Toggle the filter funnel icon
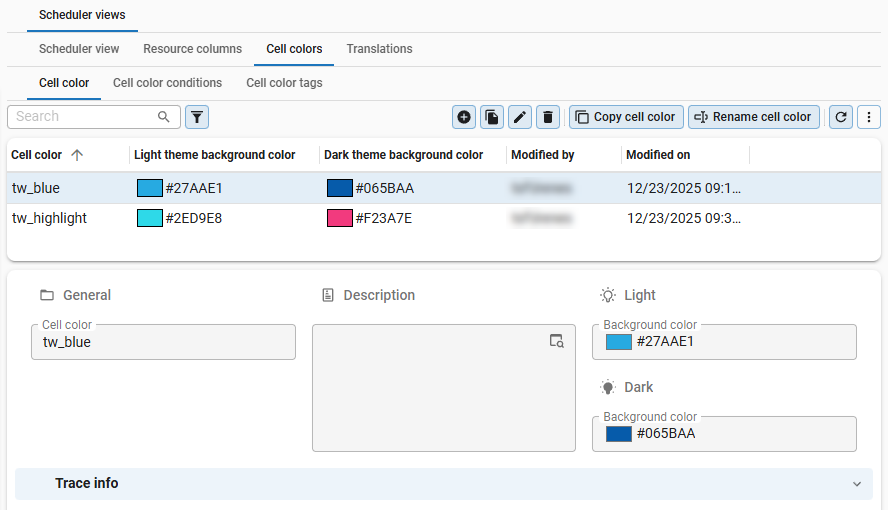Screen dimensions: 888x510 coord(198,117)
